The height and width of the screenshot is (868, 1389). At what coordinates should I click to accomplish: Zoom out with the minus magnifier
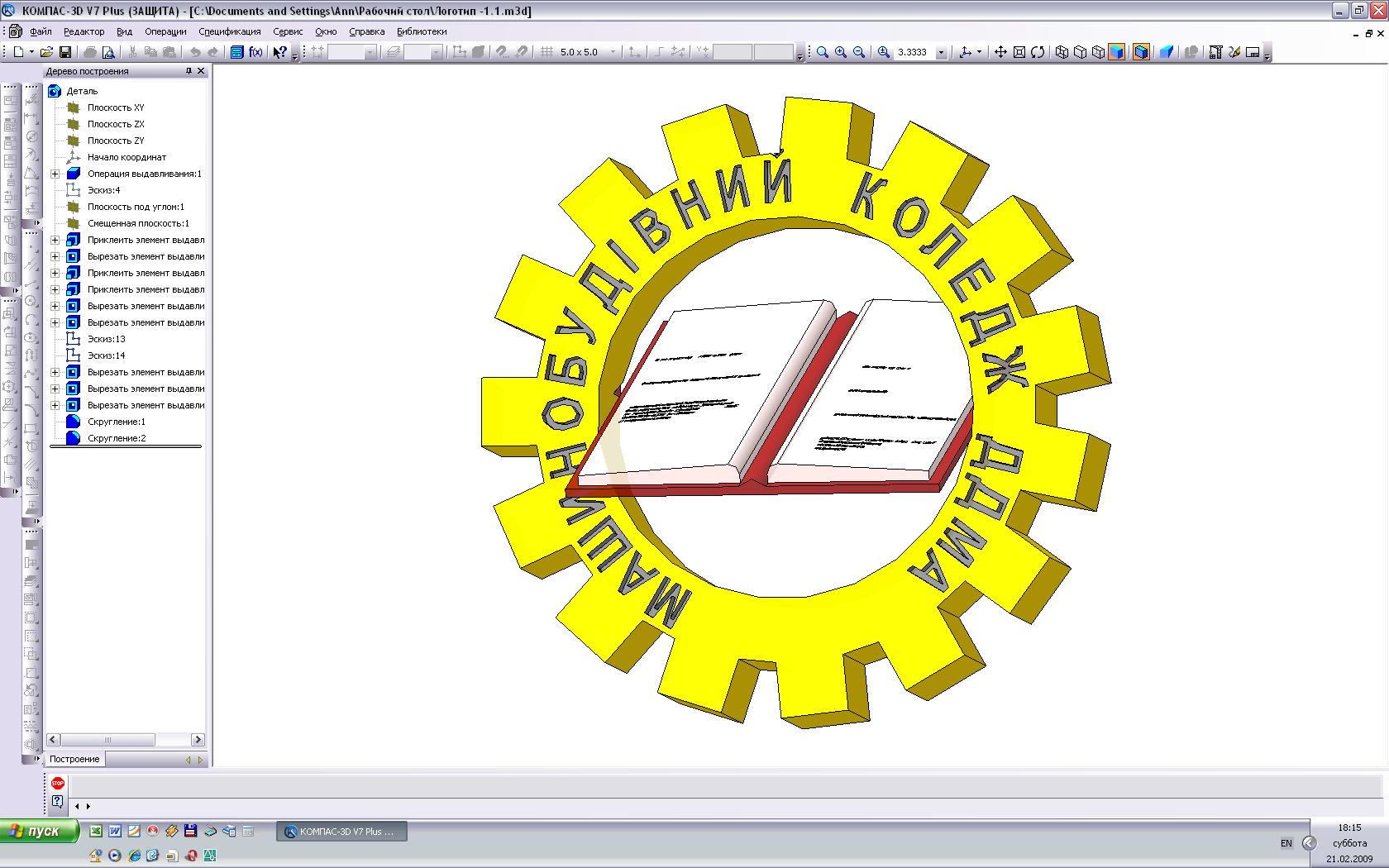(x=859, y=52)
